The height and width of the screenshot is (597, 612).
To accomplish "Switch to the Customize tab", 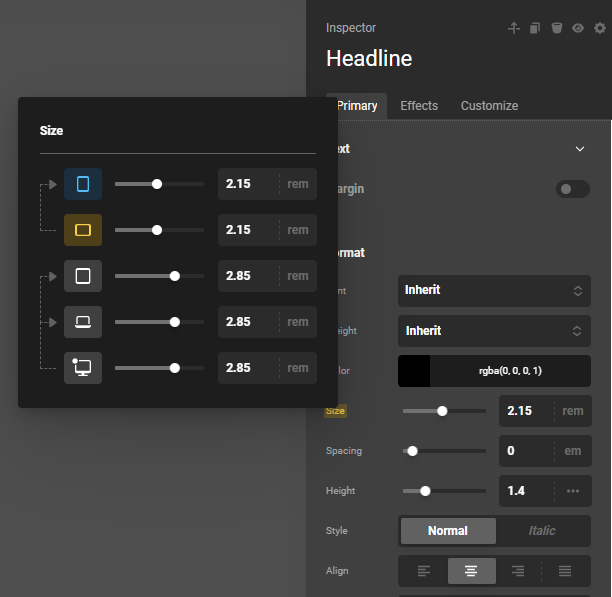I will pos(489,106).
